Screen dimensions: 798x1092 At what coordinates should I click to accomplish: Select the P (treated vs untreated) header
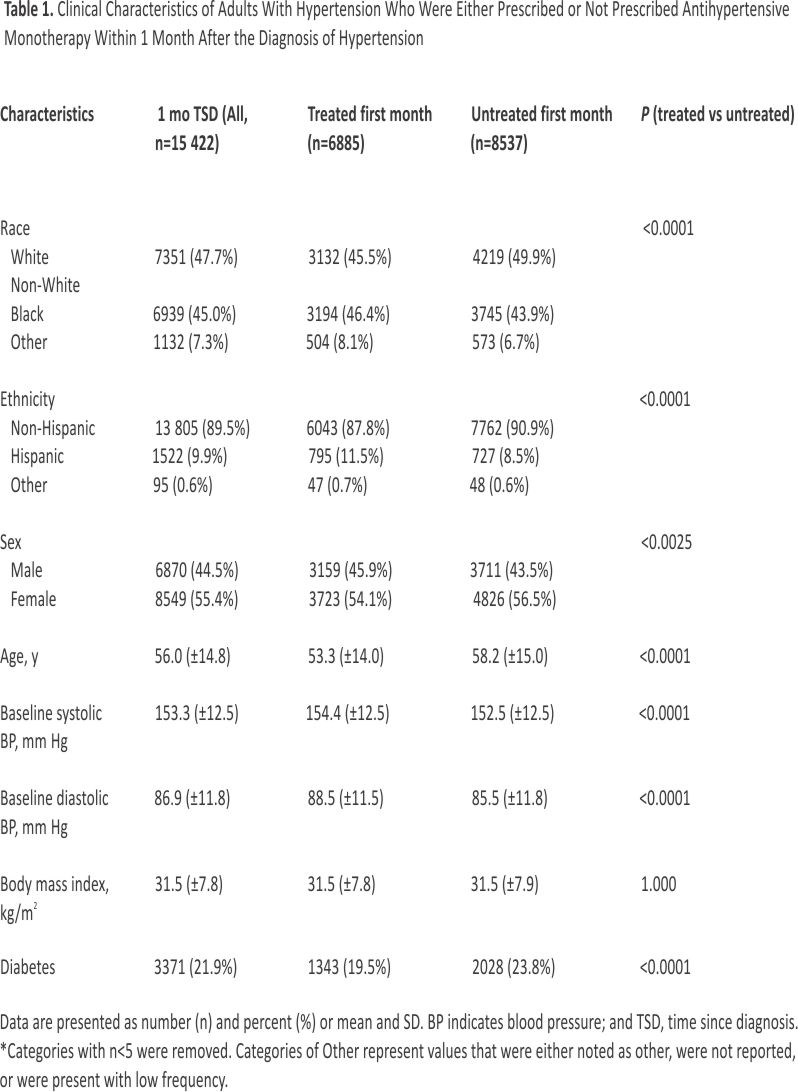(717, 114)
